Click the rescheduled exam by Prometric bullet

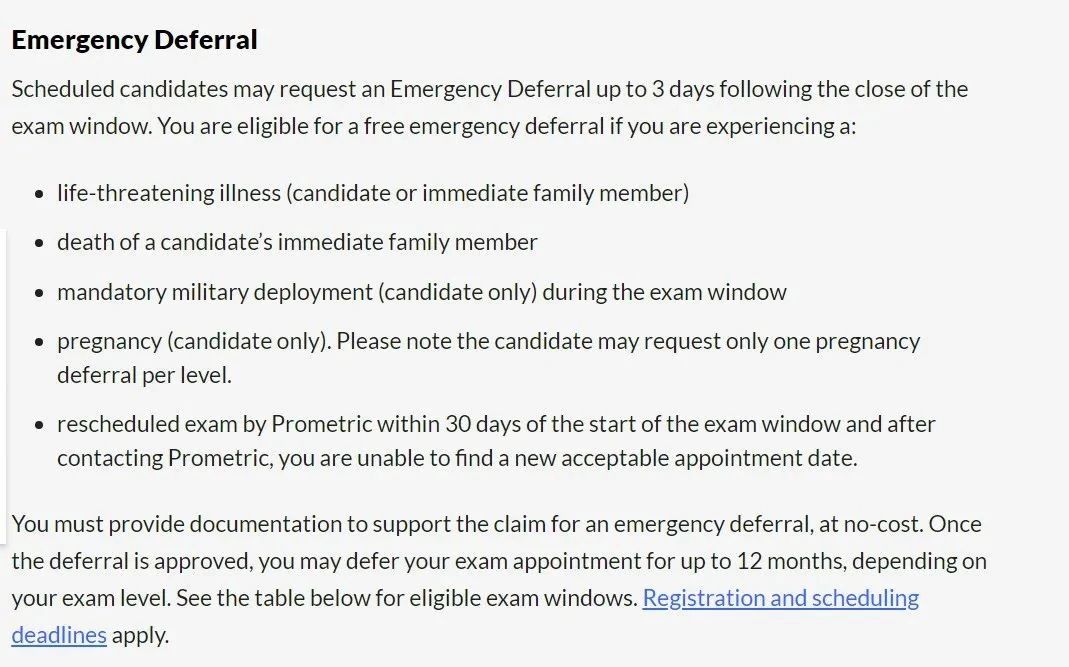click(496, 441)
